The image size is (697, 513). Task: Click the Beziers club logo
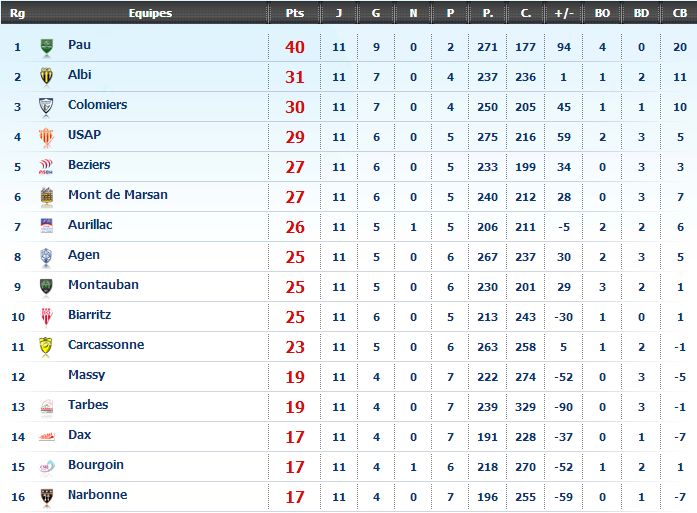tap(46, 167)
